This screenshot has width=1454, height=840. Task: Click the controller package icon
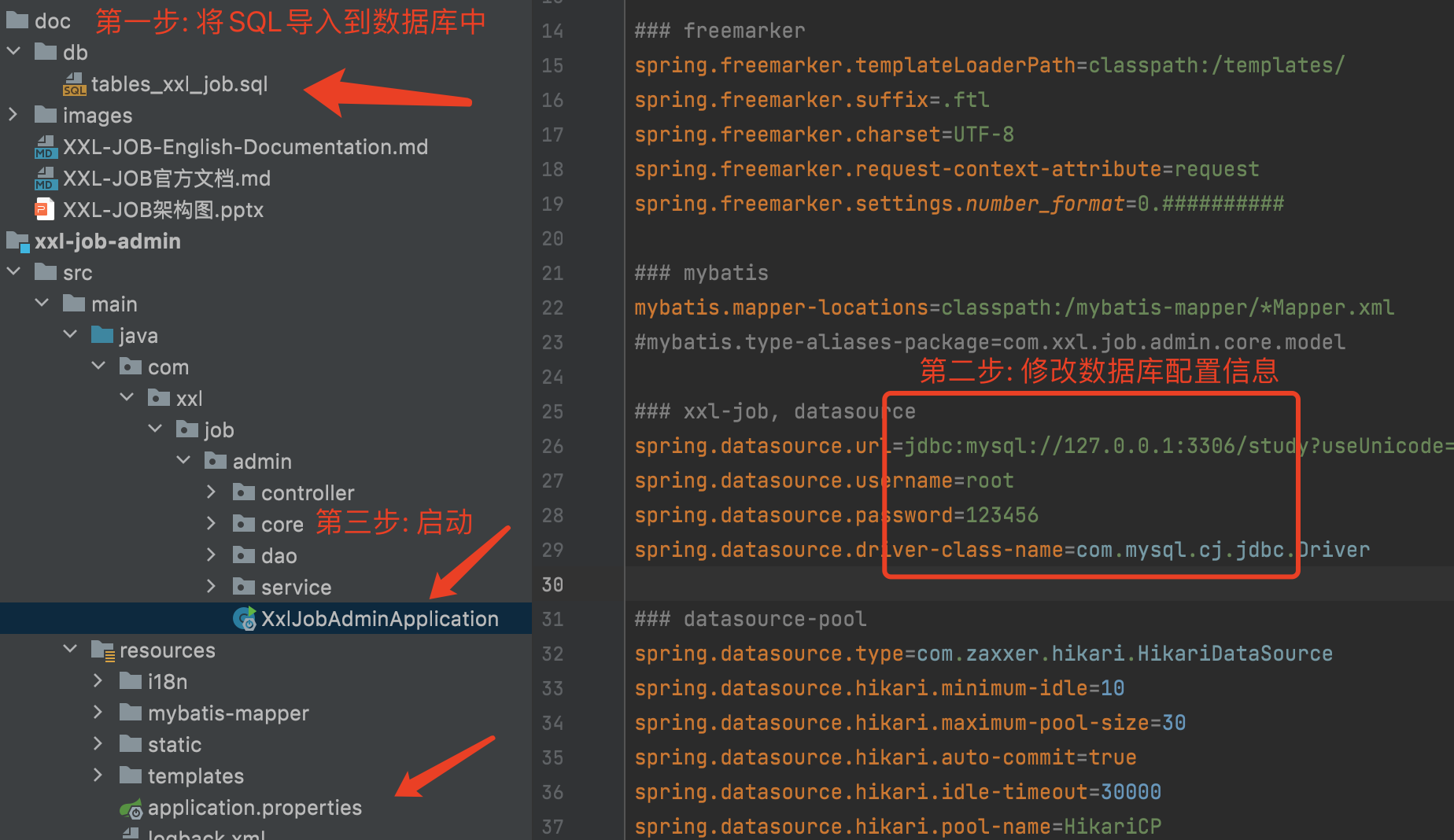244,492
